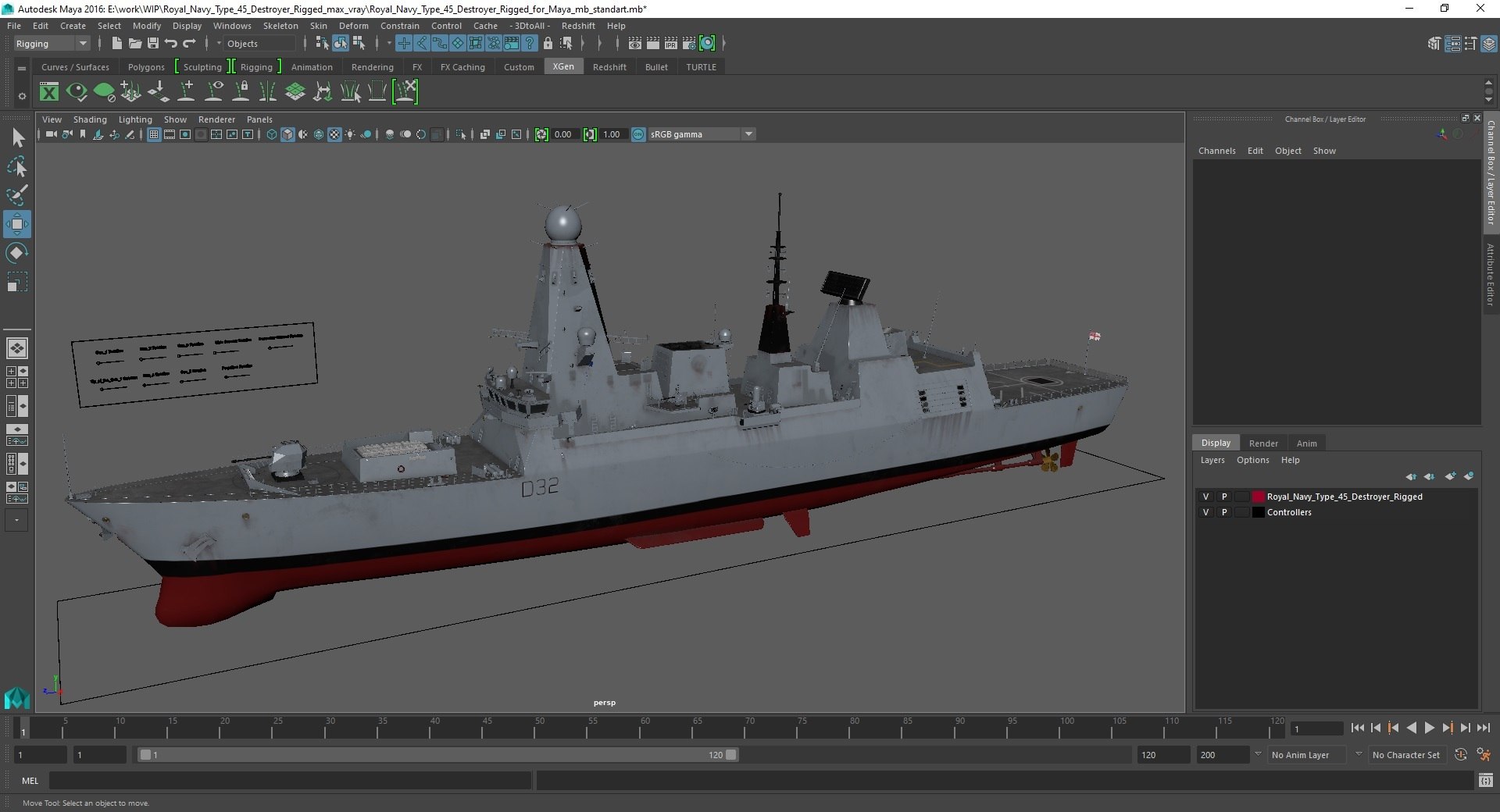Image resolution: width=1500 pixels, height=812 pixels.
Task: Switch to the Redshift shelf tab
Action: pos(609,67)
